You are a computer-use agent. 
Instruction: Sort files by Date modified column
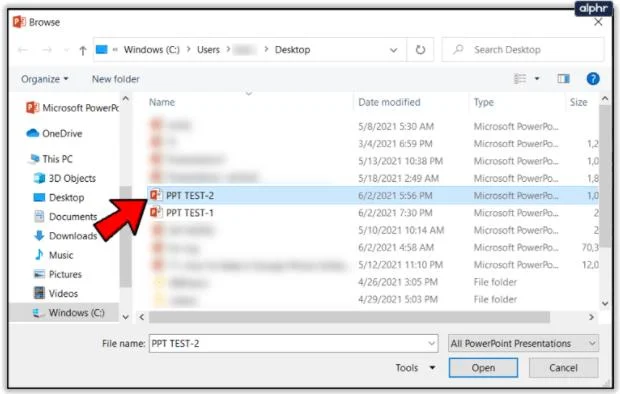pos(389,102)
